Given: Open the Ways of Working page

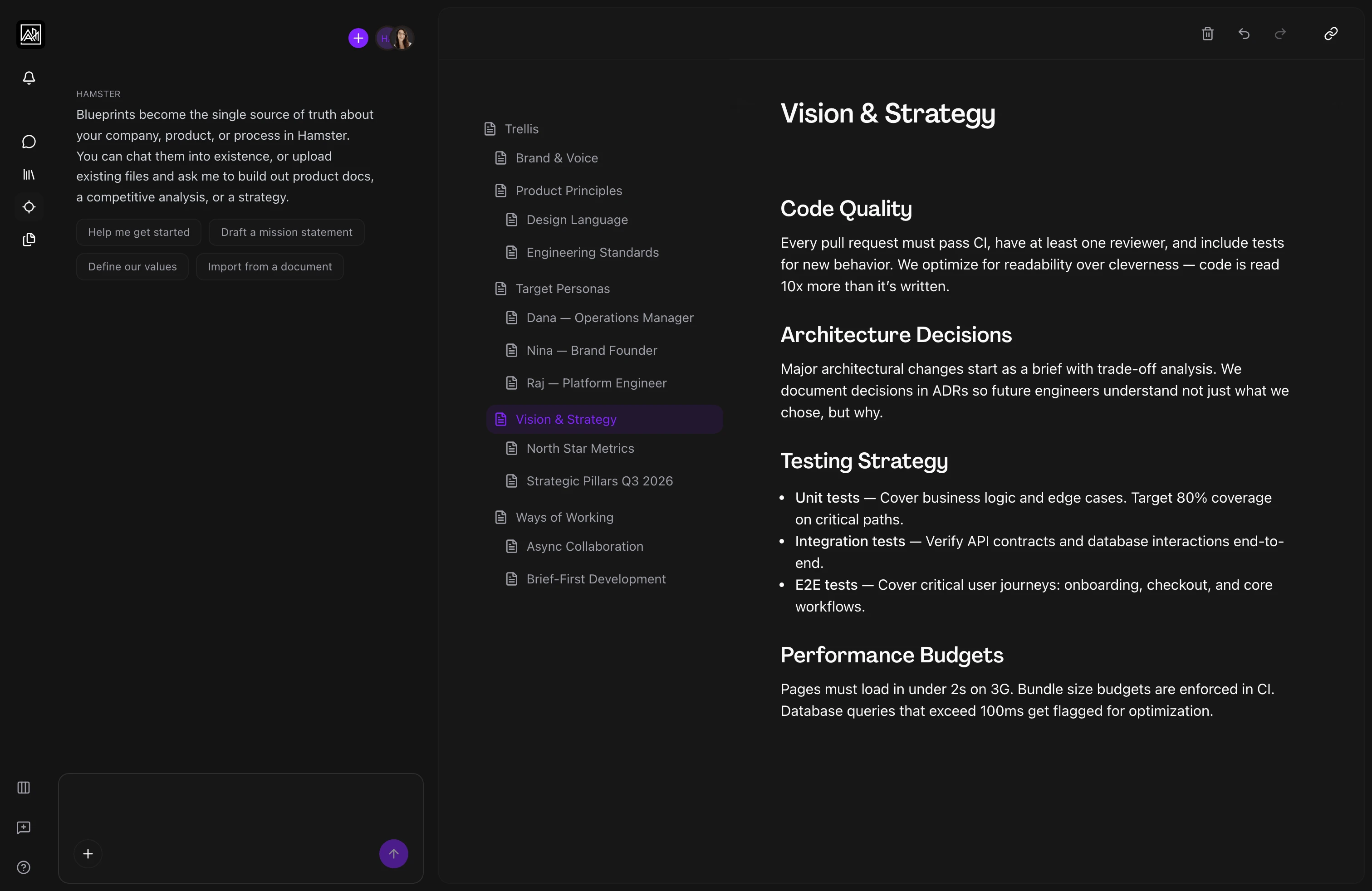Looking at the screenshot, I should click(564, 518).
